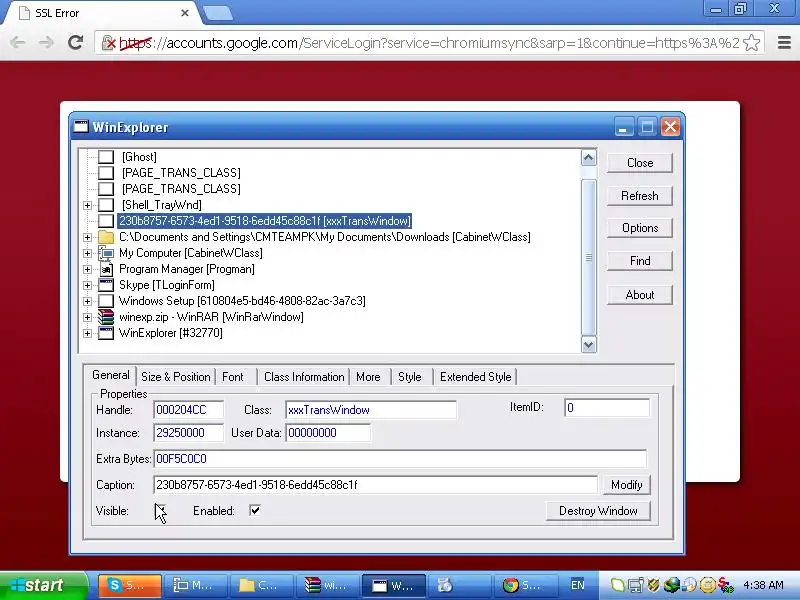Go back with the browser back arrow

click(18, 42)
